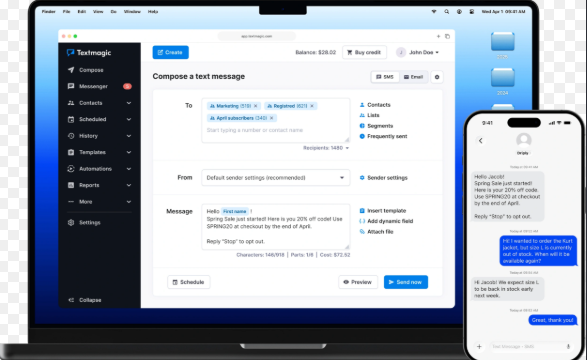Click the History clock icon

pyautogui.click(x=71, y=136)
